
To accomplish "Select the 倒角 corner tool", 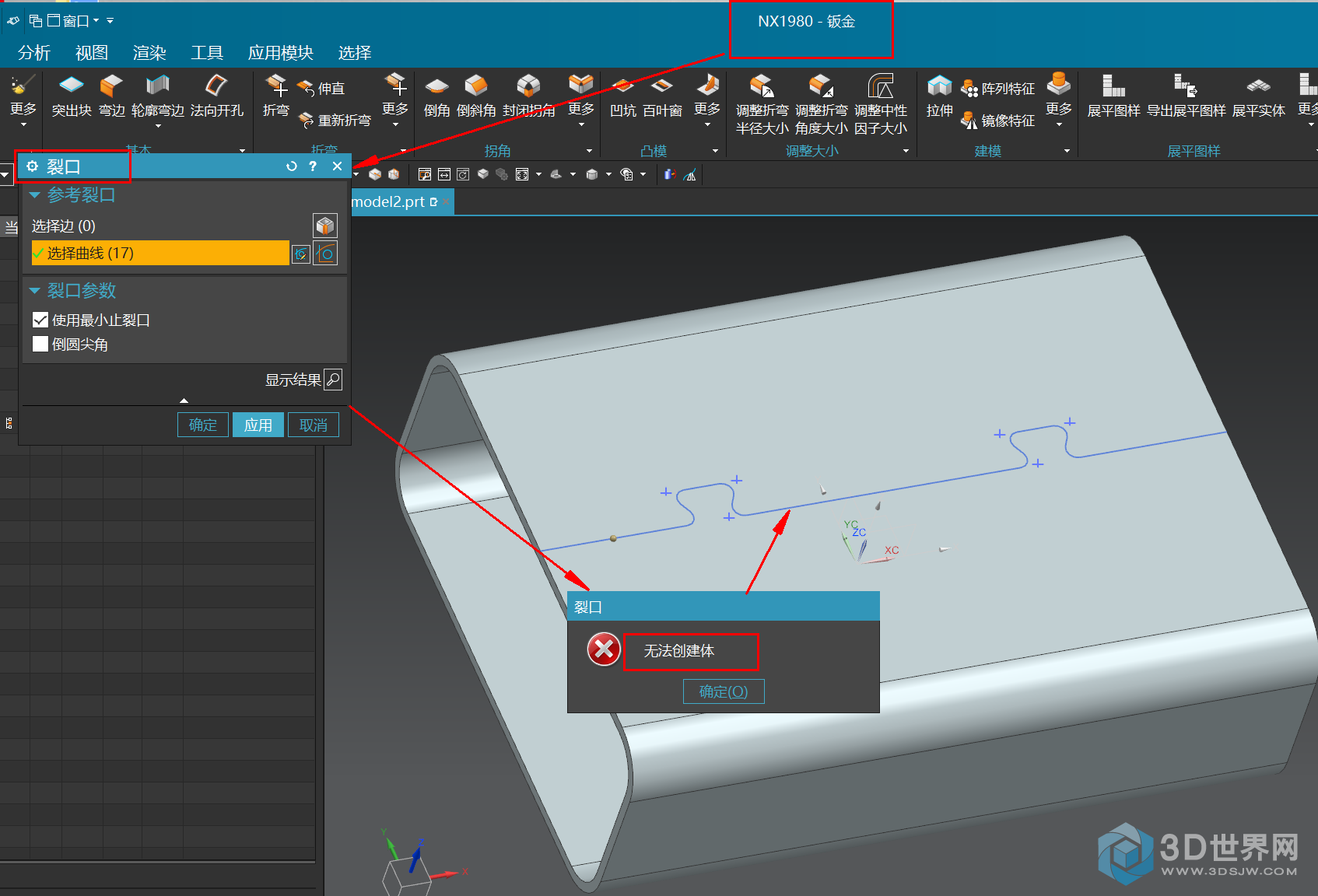I will tap(436, 96).
